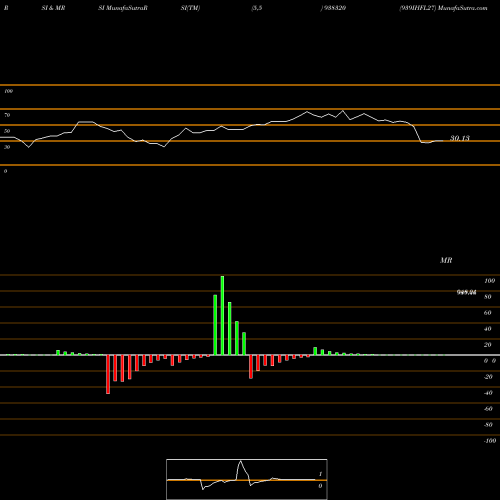Click the 'SI MunafaSutraR' header text
The image size is (500, 500).
[x=123, y=8]
